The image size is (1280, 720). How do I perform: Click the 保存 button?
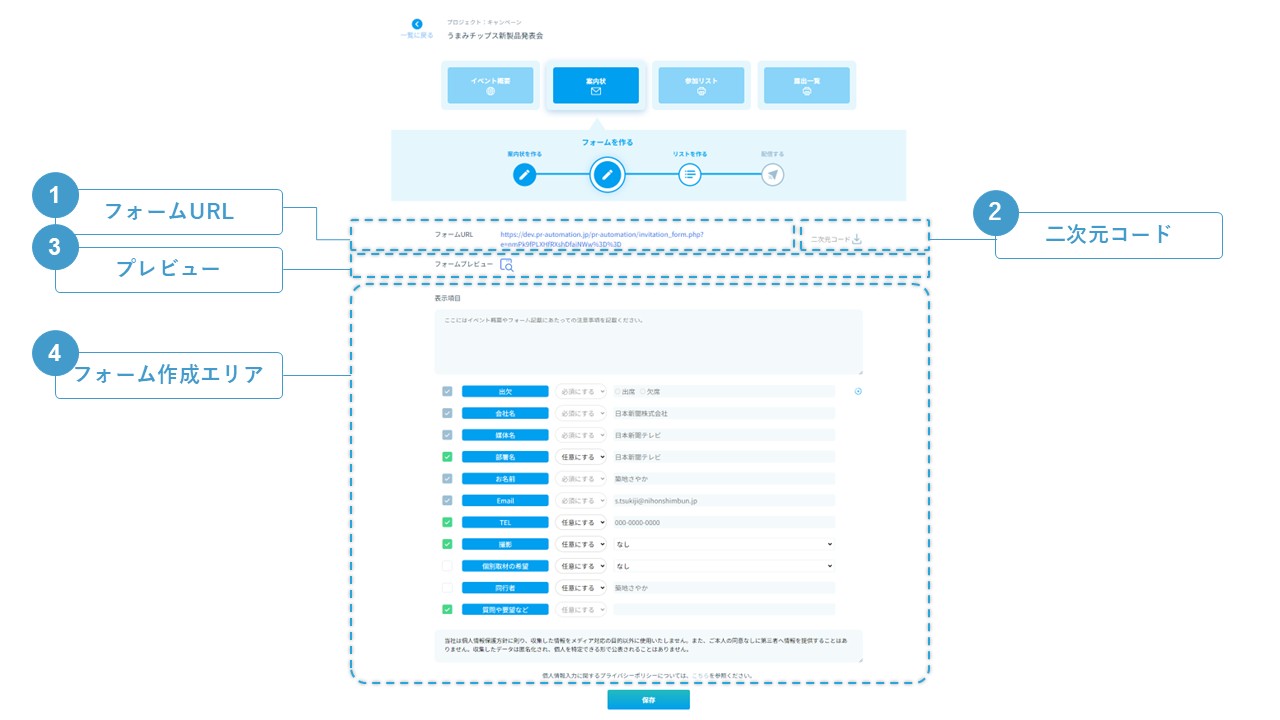click(x=648, y=700)
